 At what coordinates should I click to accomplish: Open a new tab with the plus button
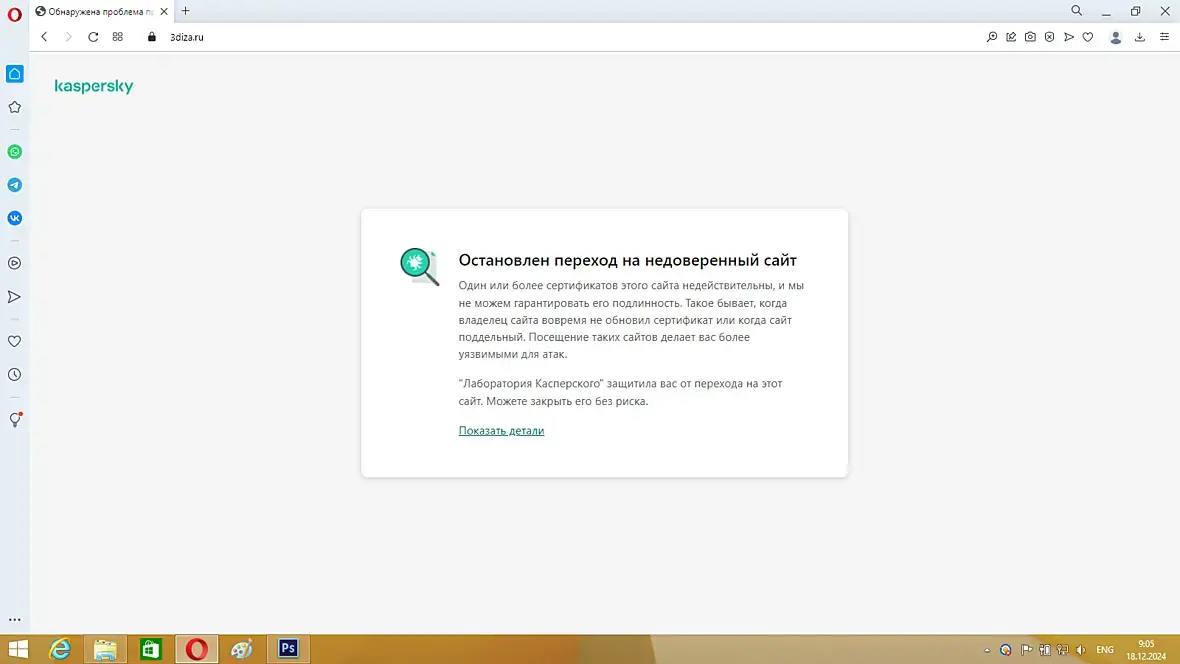click(186, 11)
